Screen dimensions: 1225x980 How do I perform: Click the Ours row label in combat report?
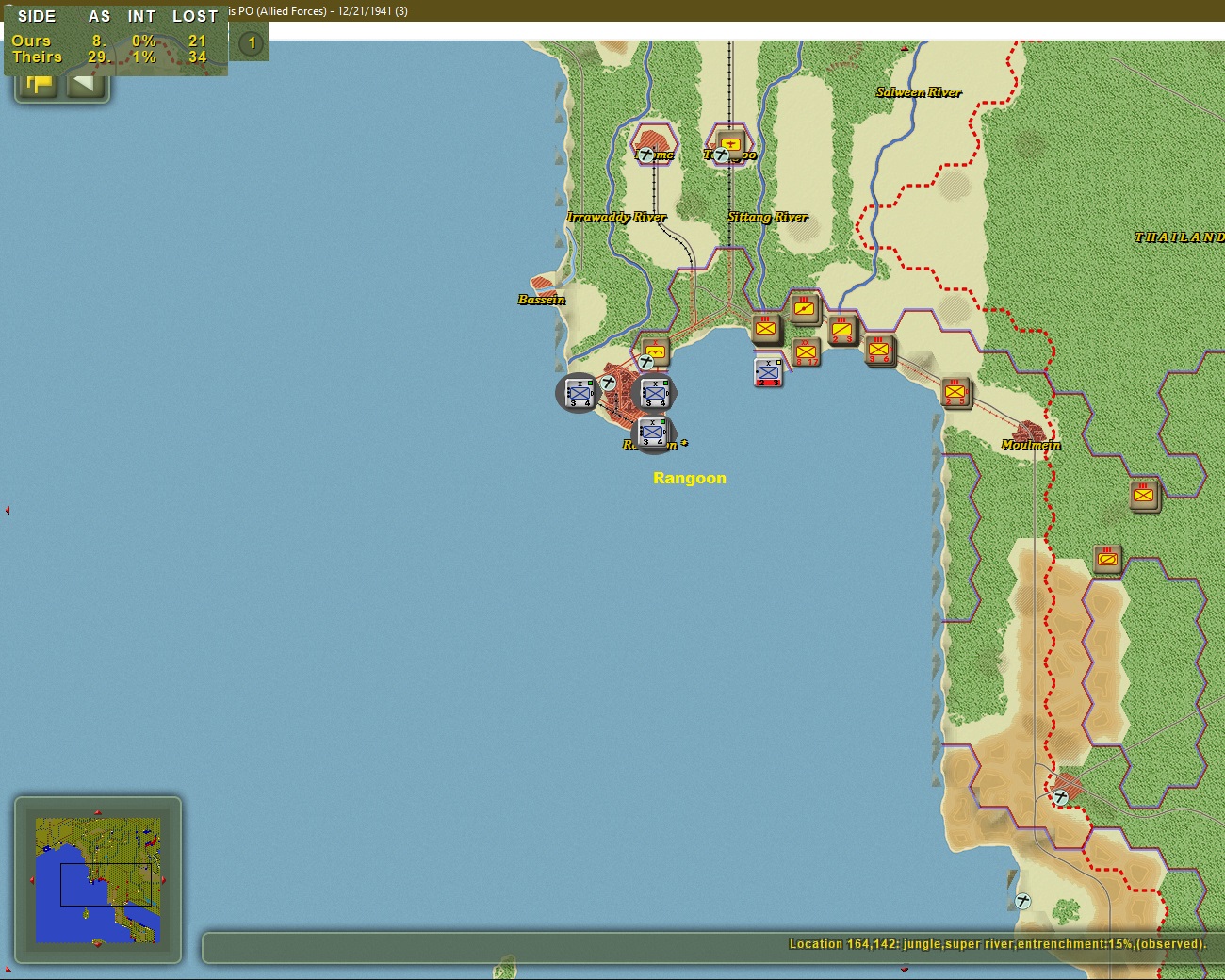31,41
